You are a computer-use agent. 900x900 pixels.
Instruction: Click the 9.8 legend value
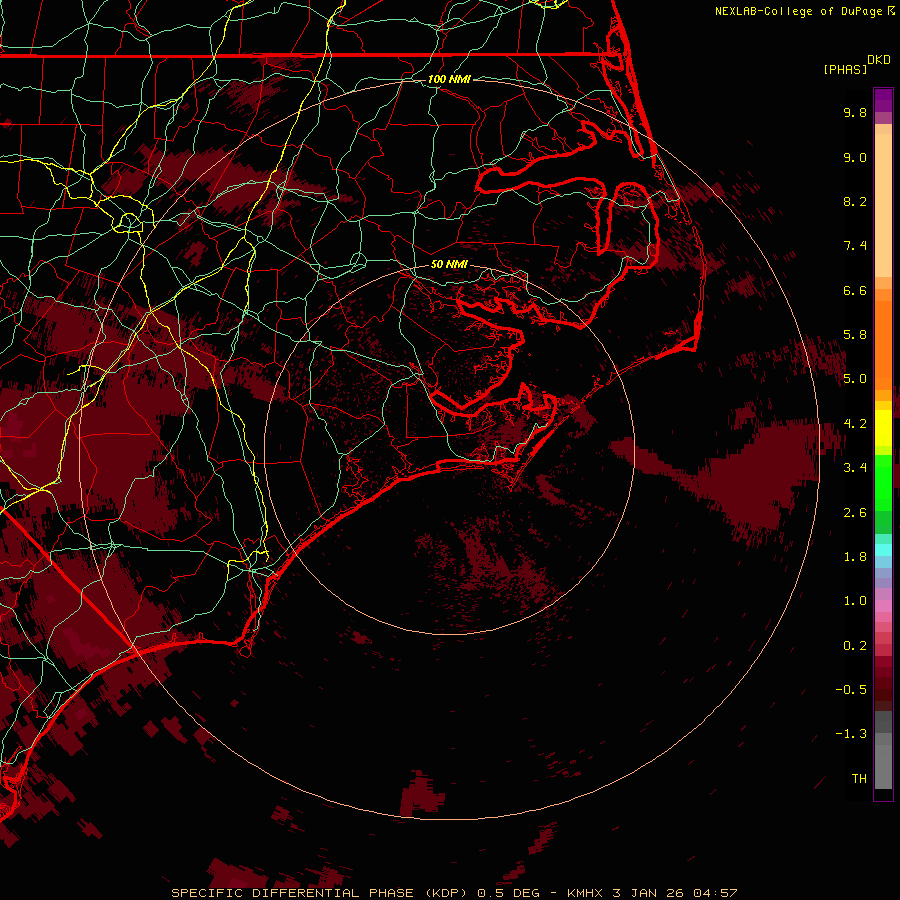point(855,112)
